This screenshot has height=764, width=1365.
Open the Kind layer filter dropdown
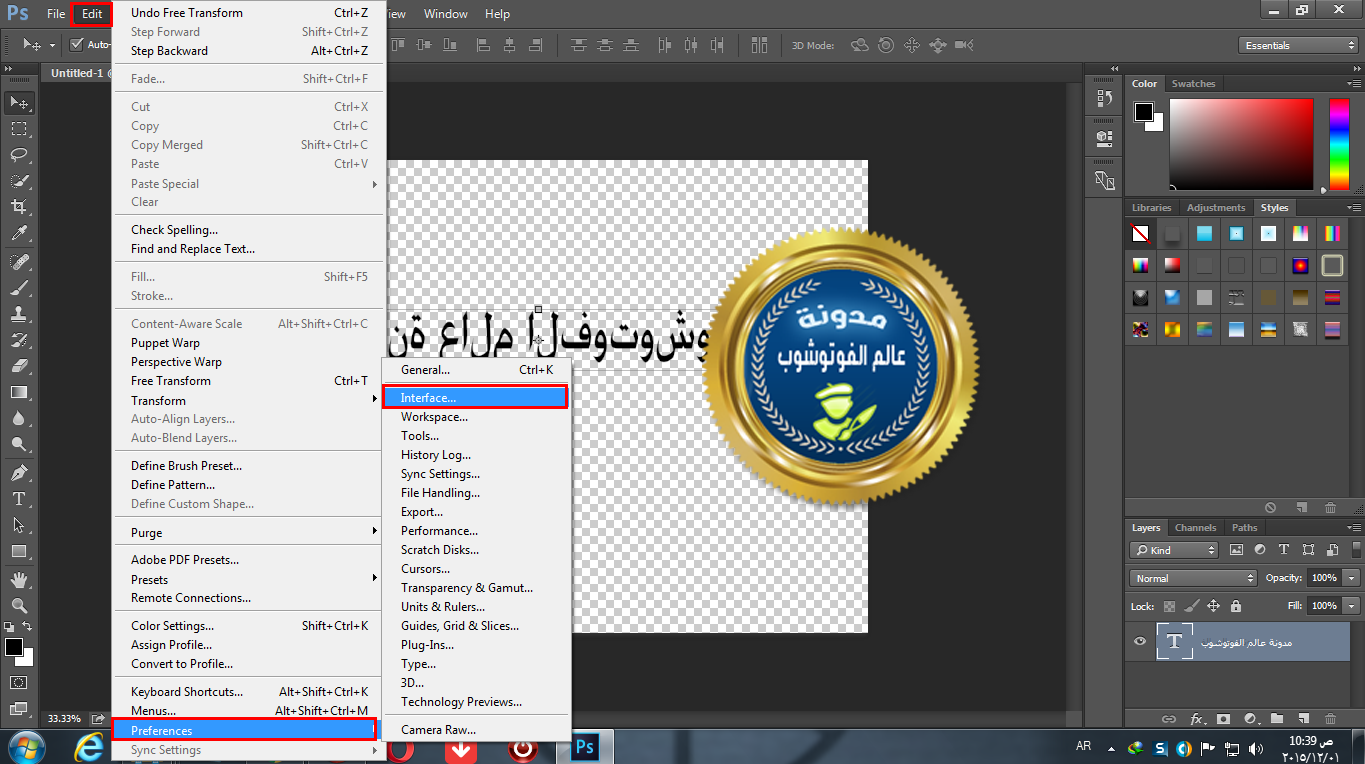pyautogui.click(x=1174, y=550)
